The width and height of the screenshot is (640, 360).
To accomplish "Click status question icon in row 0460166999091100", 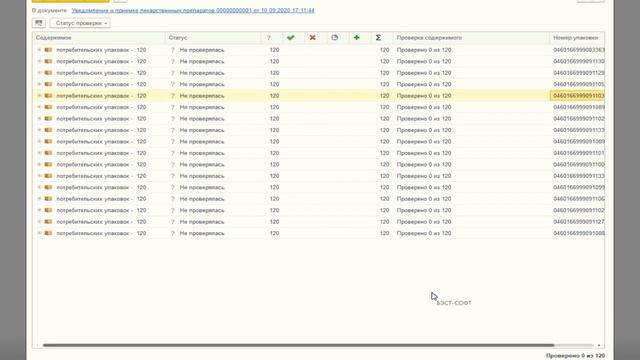I will pos(173,164).
